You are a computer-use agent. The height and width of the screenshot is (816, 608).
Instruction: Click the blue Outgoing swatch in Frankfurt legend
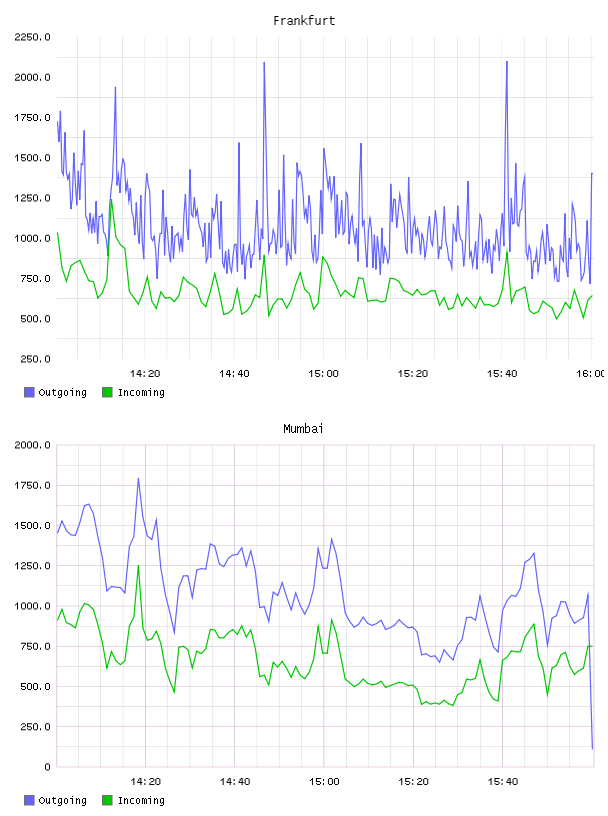pyautogui.click(x=29, y=392)
